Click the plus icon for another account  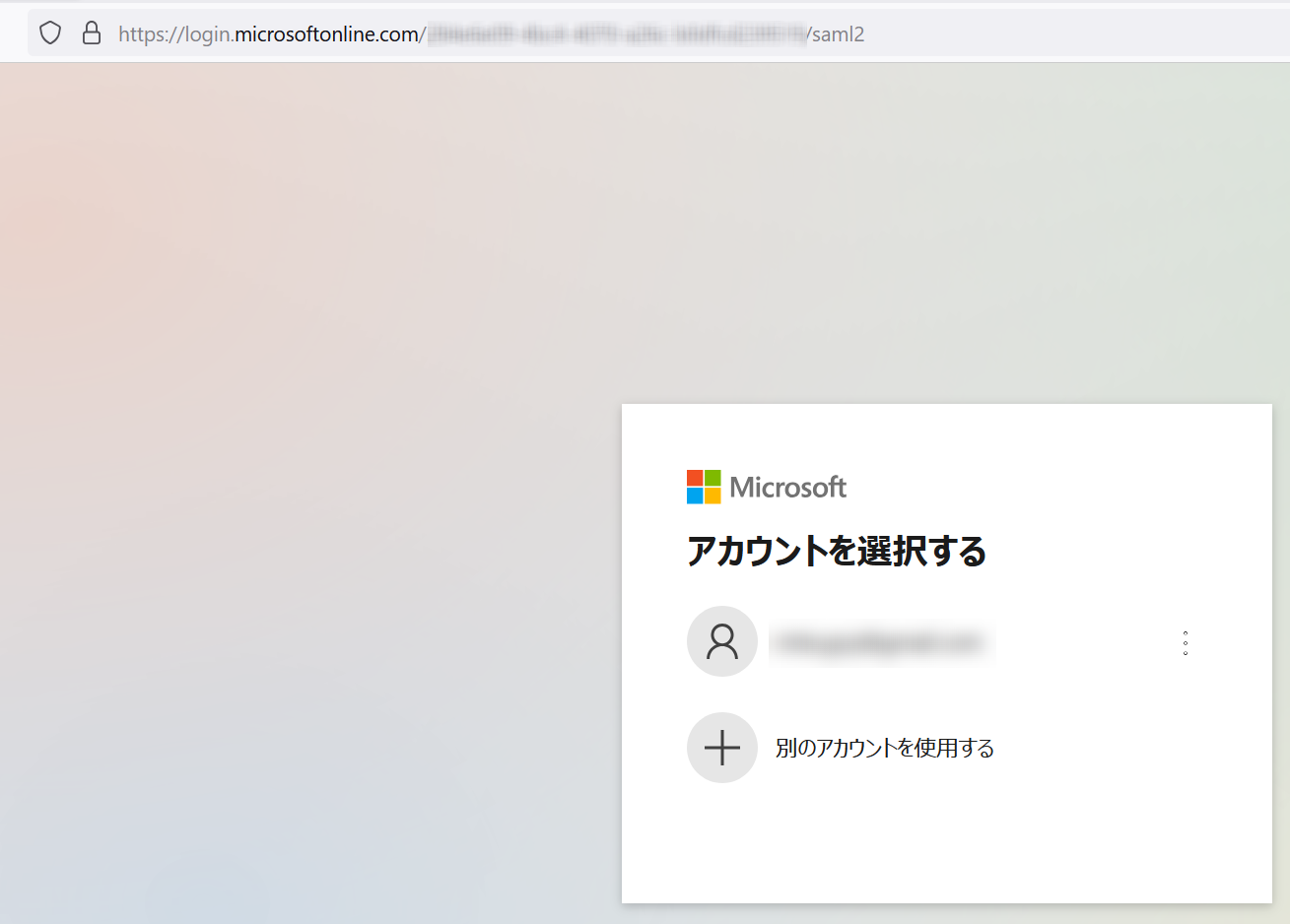[722, 748]
